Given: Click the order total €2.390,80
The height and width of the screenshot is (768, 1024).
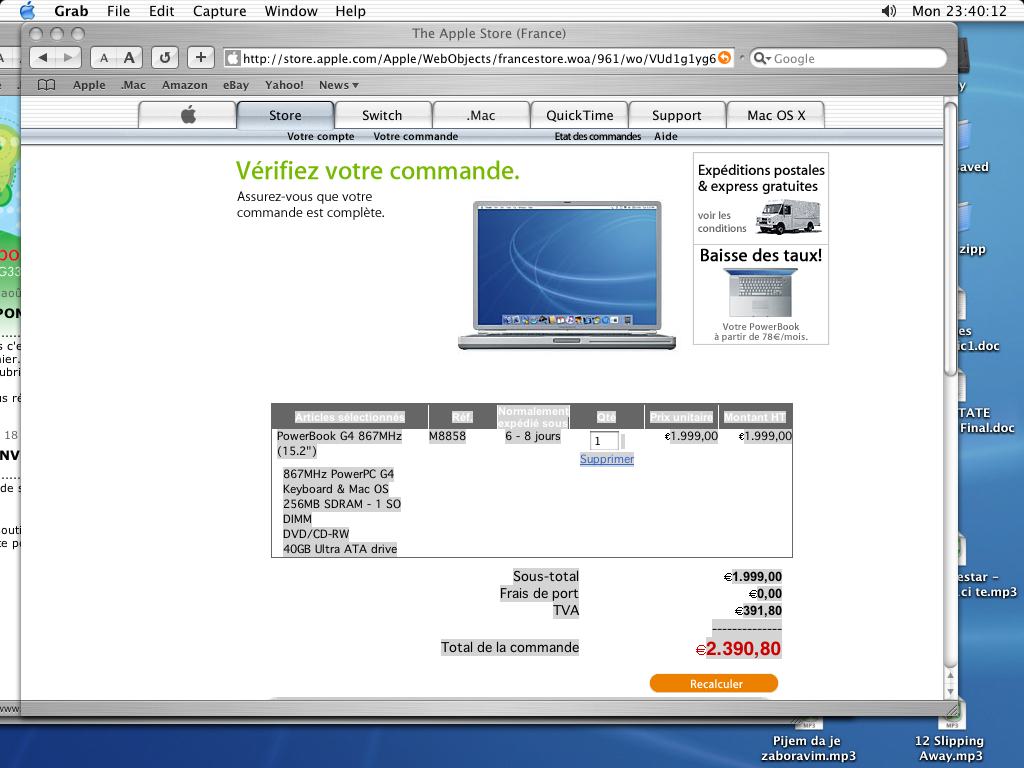Looking at the screenshot, I should pyautogui.click(x=738, y=648).
